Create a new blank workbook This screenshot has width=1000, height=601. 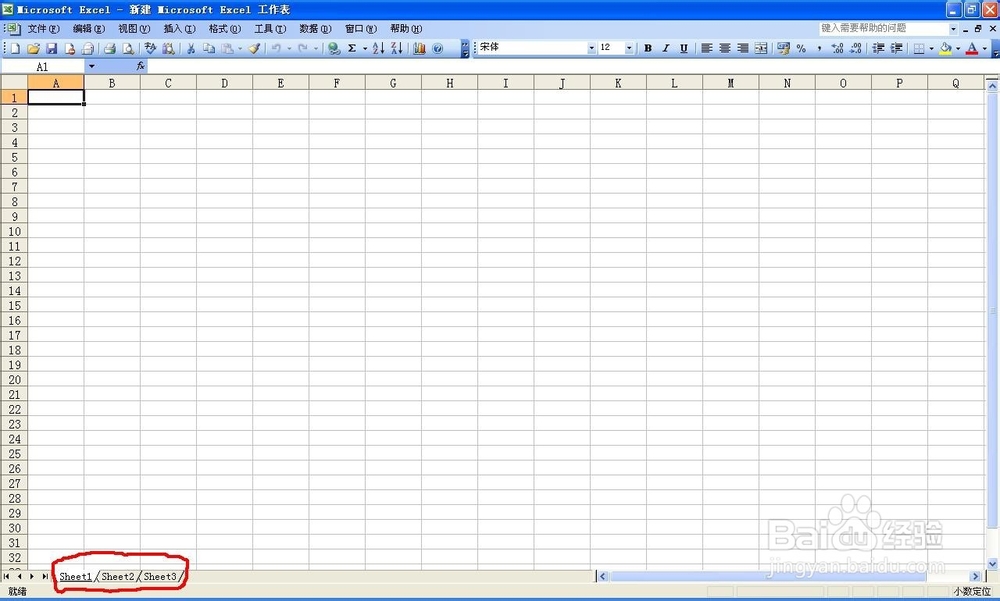(x=15, y=48)
